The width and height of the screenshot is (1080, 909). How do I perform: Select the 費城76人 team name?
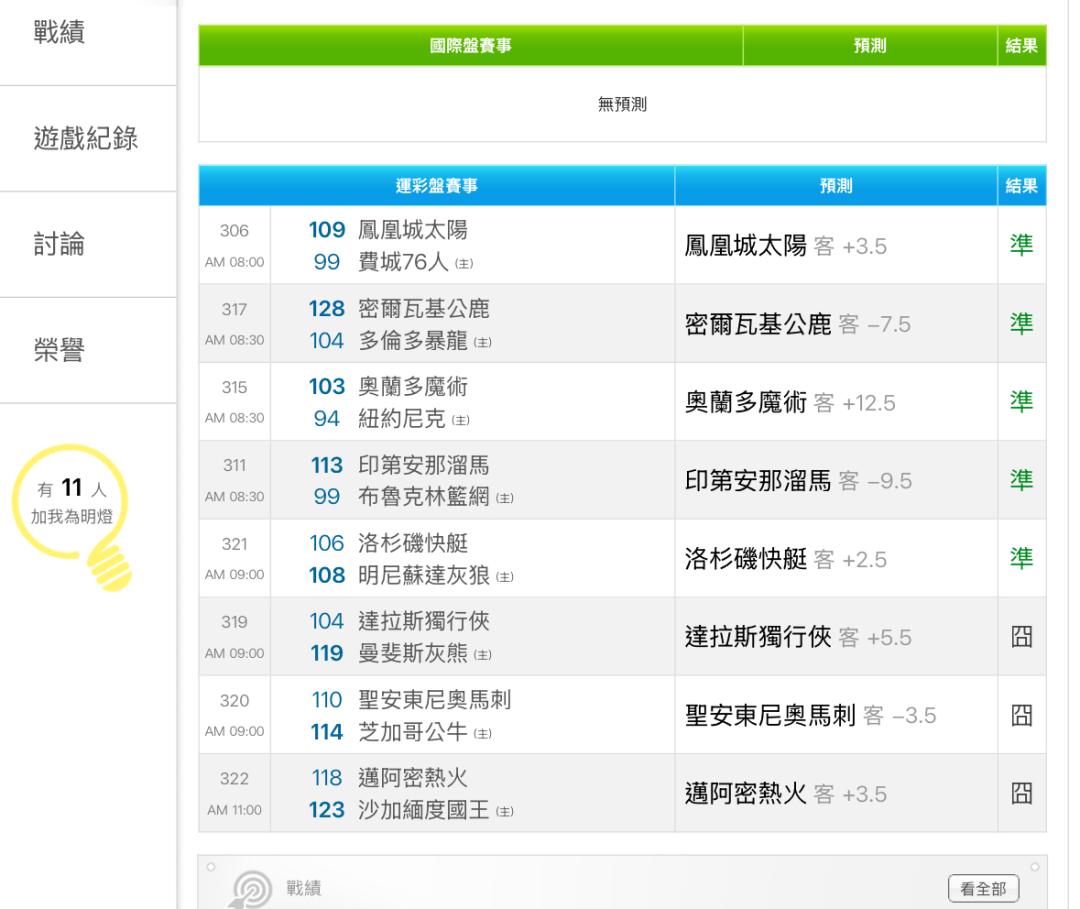[404, 262]
